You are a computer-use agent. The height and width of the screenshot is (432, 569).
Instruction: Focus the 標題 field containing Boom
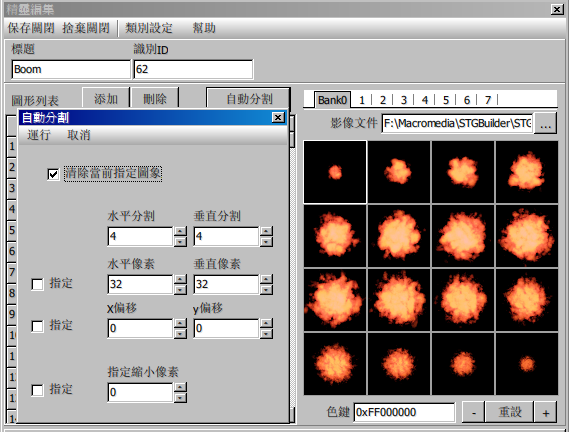point(71,69)
